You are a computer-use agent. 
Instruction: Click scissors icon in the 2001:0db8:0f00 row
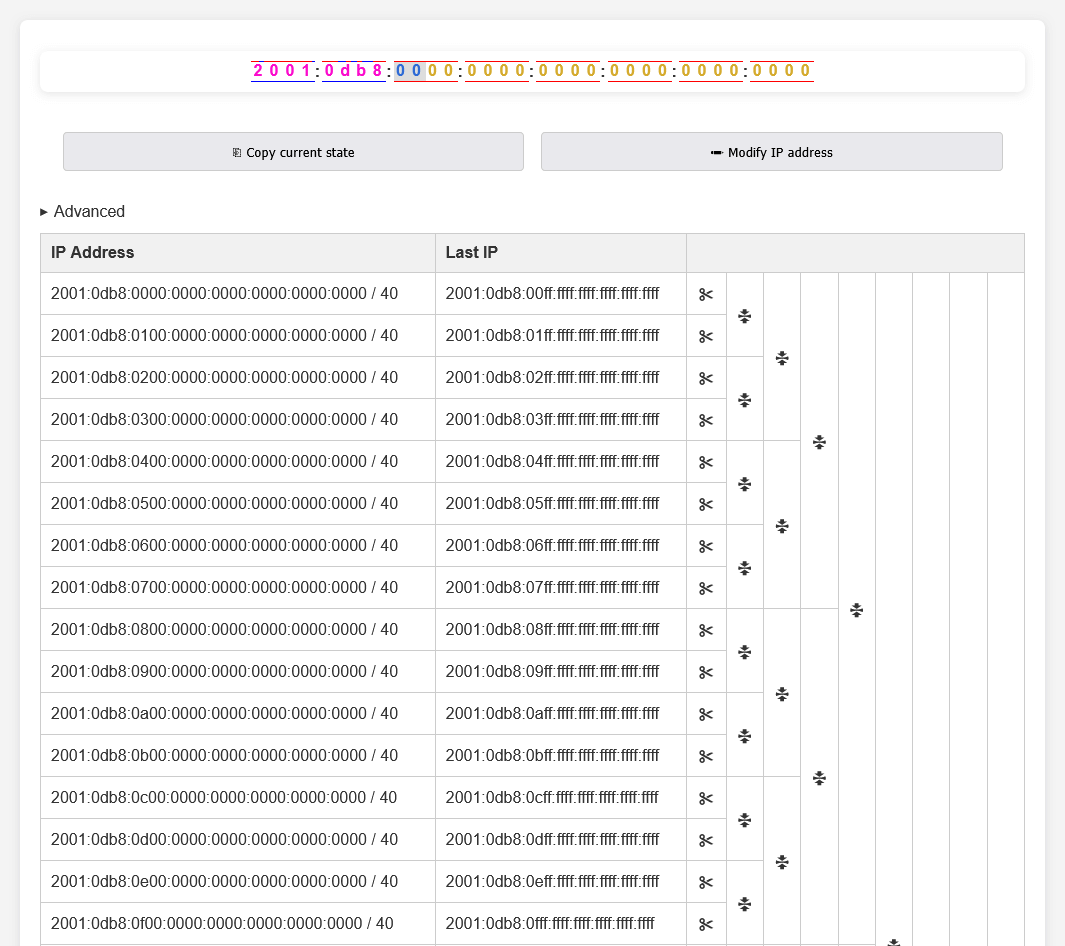tap(706, 924)
